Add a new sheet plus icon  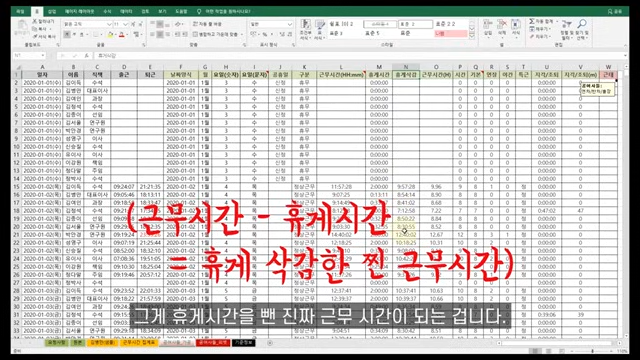pos(270,343)
